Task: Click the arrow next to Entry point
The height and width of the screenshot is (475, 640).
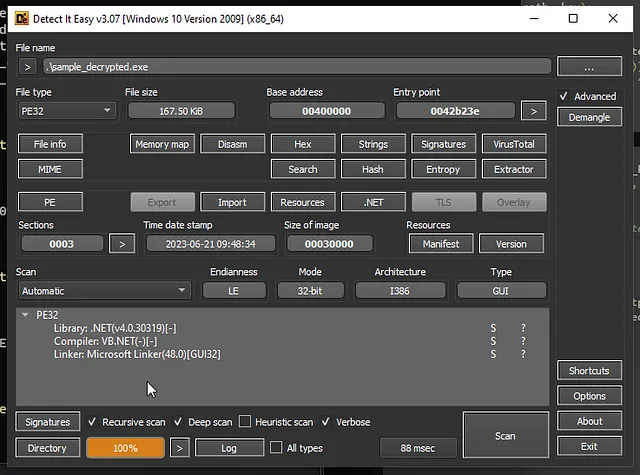Action: 533,111
